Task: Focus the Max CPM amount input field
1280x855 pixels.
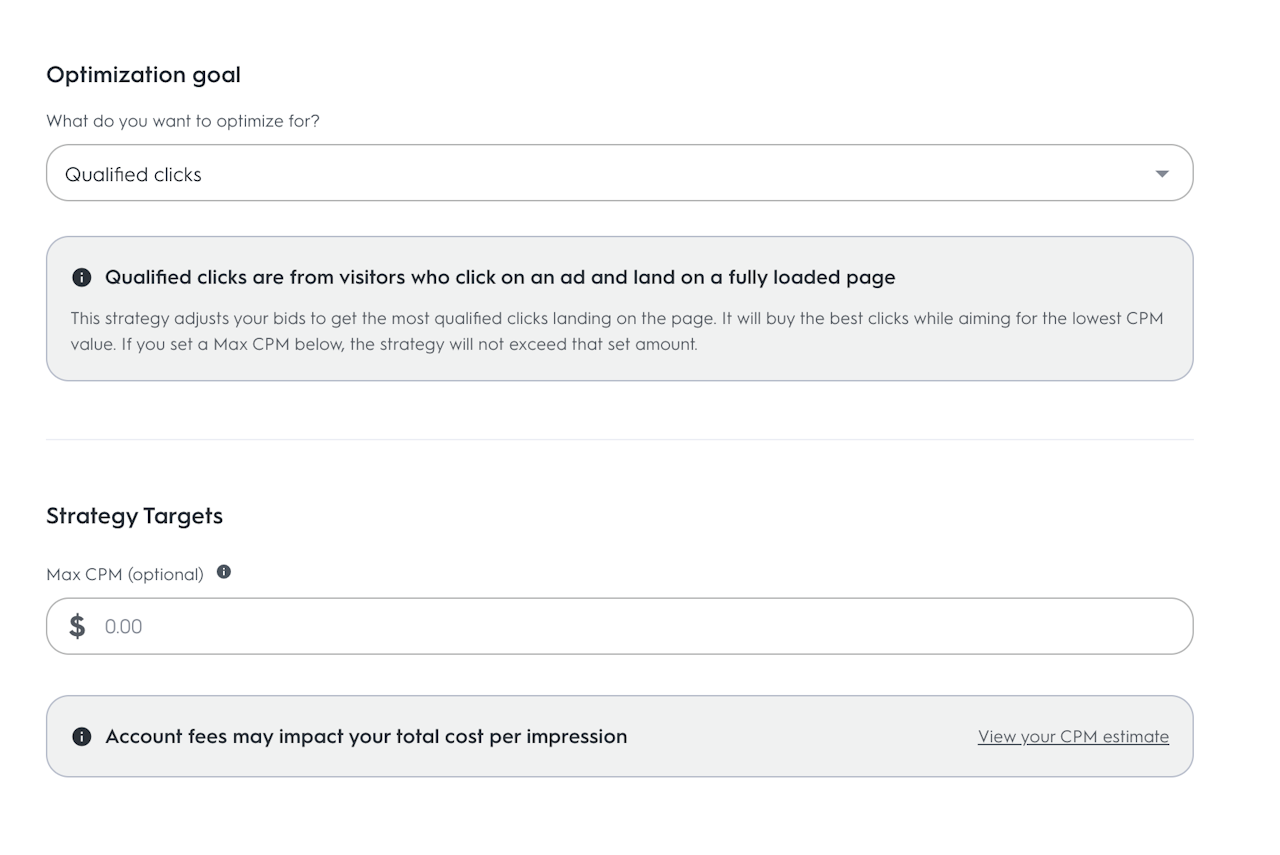Action: pyautogui.click(x=640, y=626)
